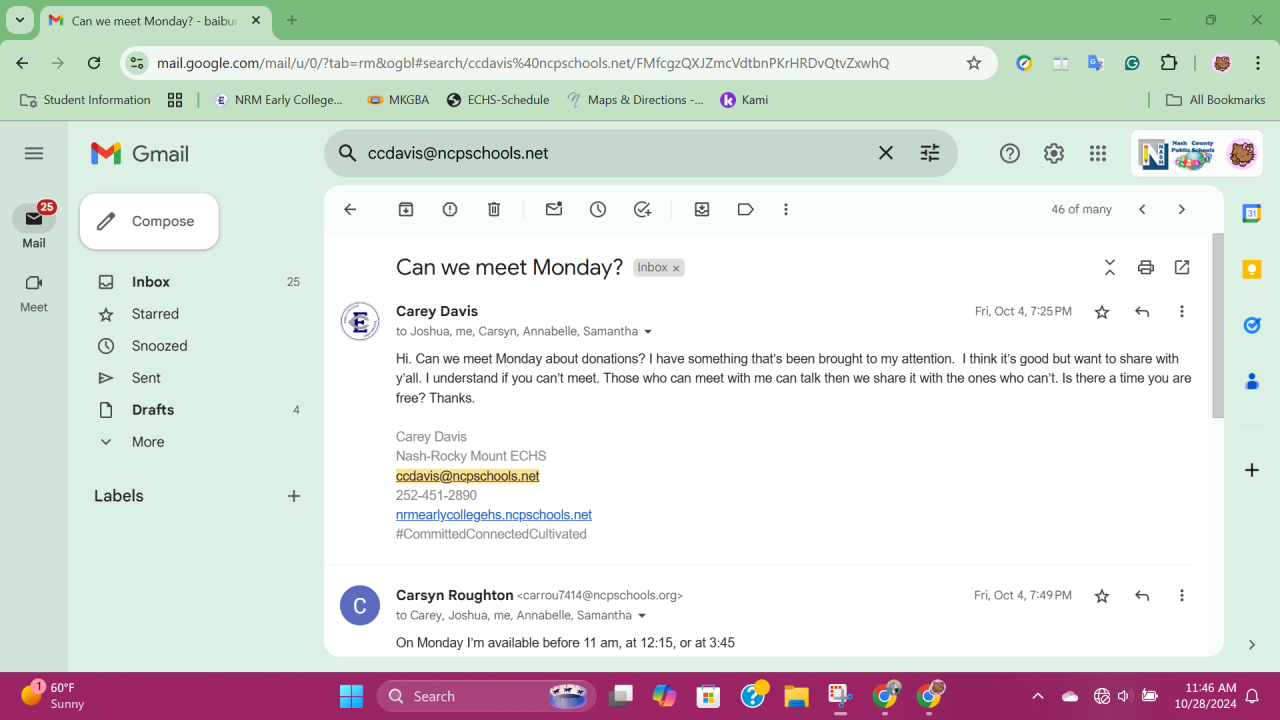Open the Kami bookmark

(x=744, y=100)
